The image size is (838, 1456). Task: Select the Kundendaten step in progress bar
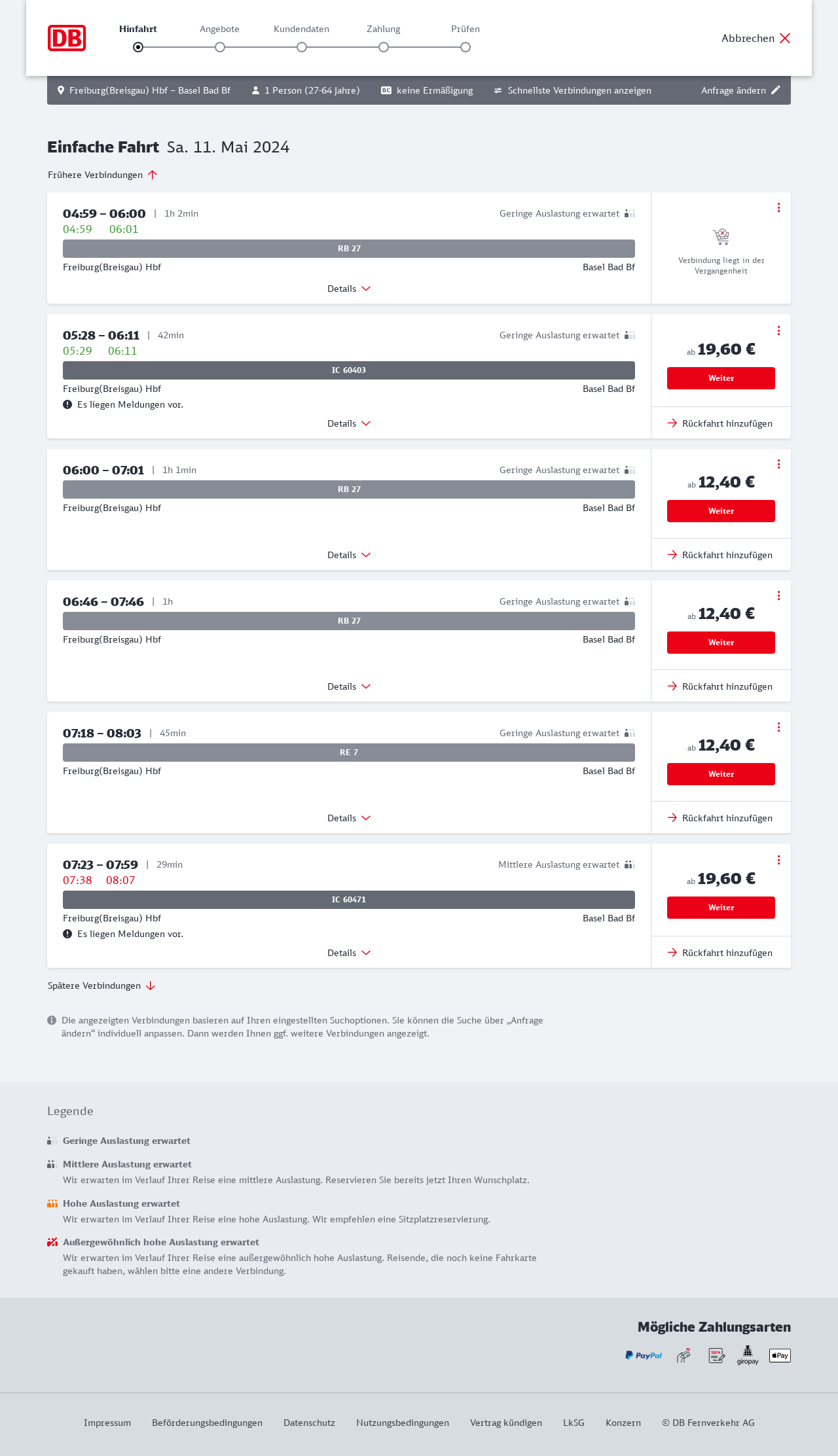302,47
